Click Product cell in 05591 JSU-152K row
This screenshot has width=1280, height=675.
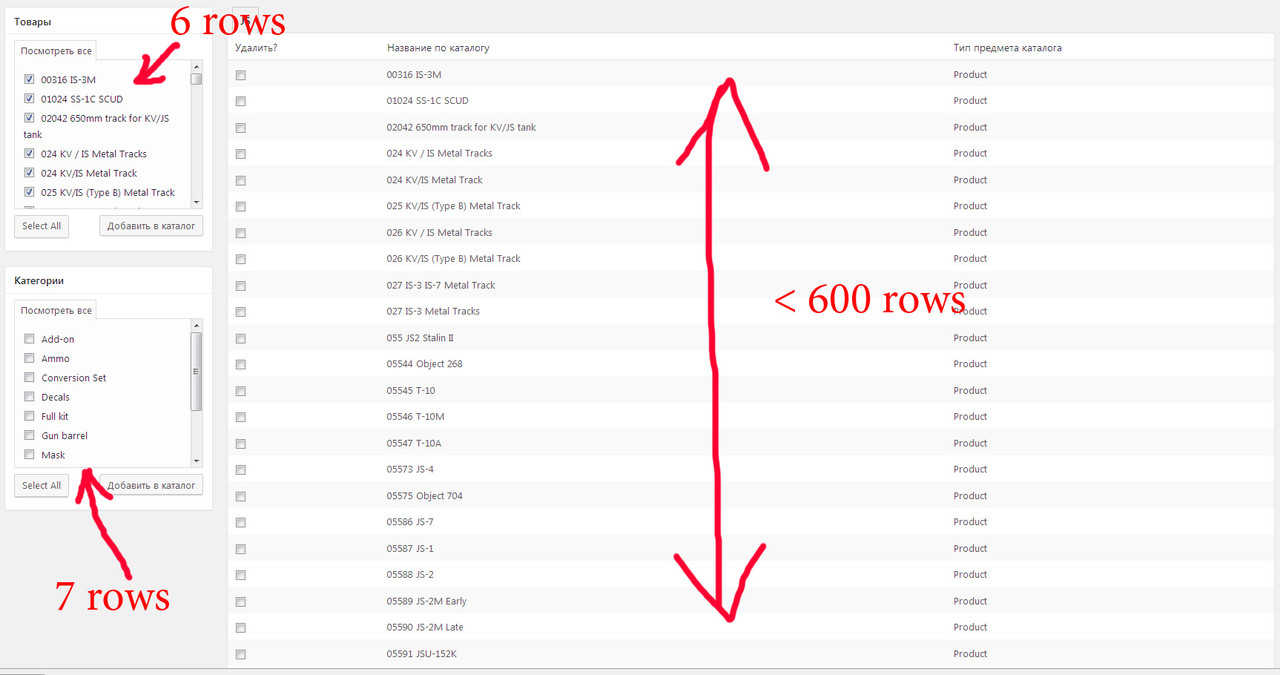click(970, 654)
